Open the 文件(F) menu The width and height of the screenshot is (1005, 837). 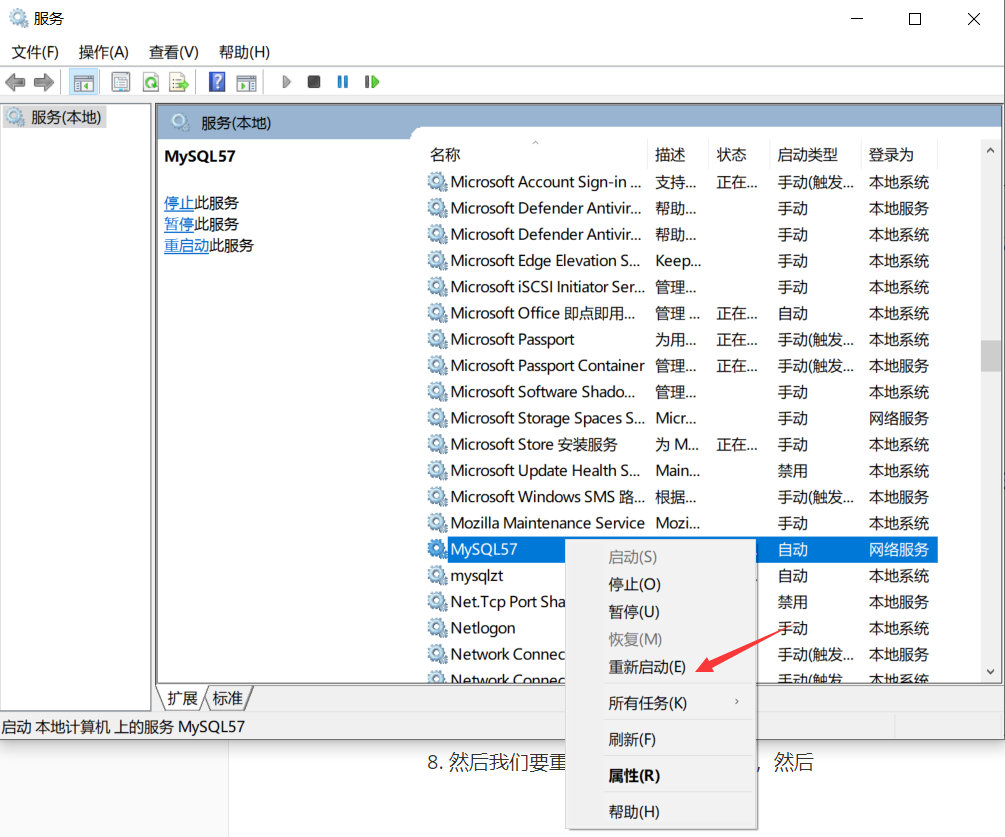tap(35, 52)
